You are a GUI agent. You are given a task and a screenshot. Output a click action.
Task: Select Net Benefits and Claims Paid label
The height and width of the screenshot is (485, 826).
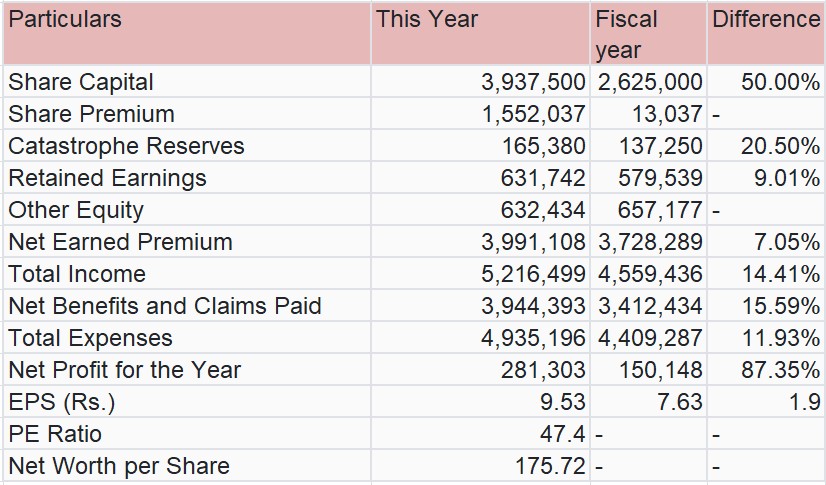(165, 306)
